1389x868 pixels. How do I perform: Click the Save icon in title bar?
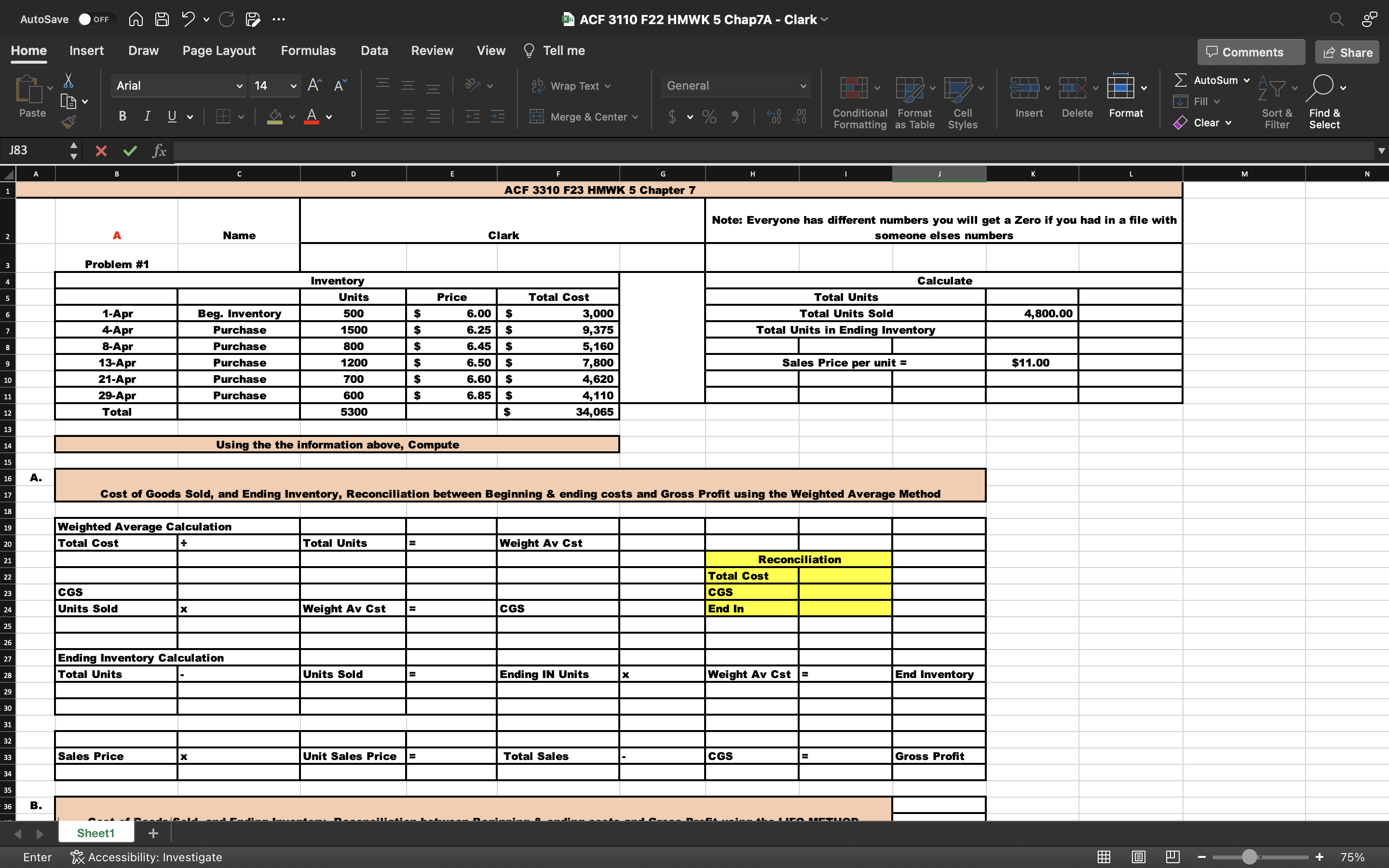pos(162,19)
